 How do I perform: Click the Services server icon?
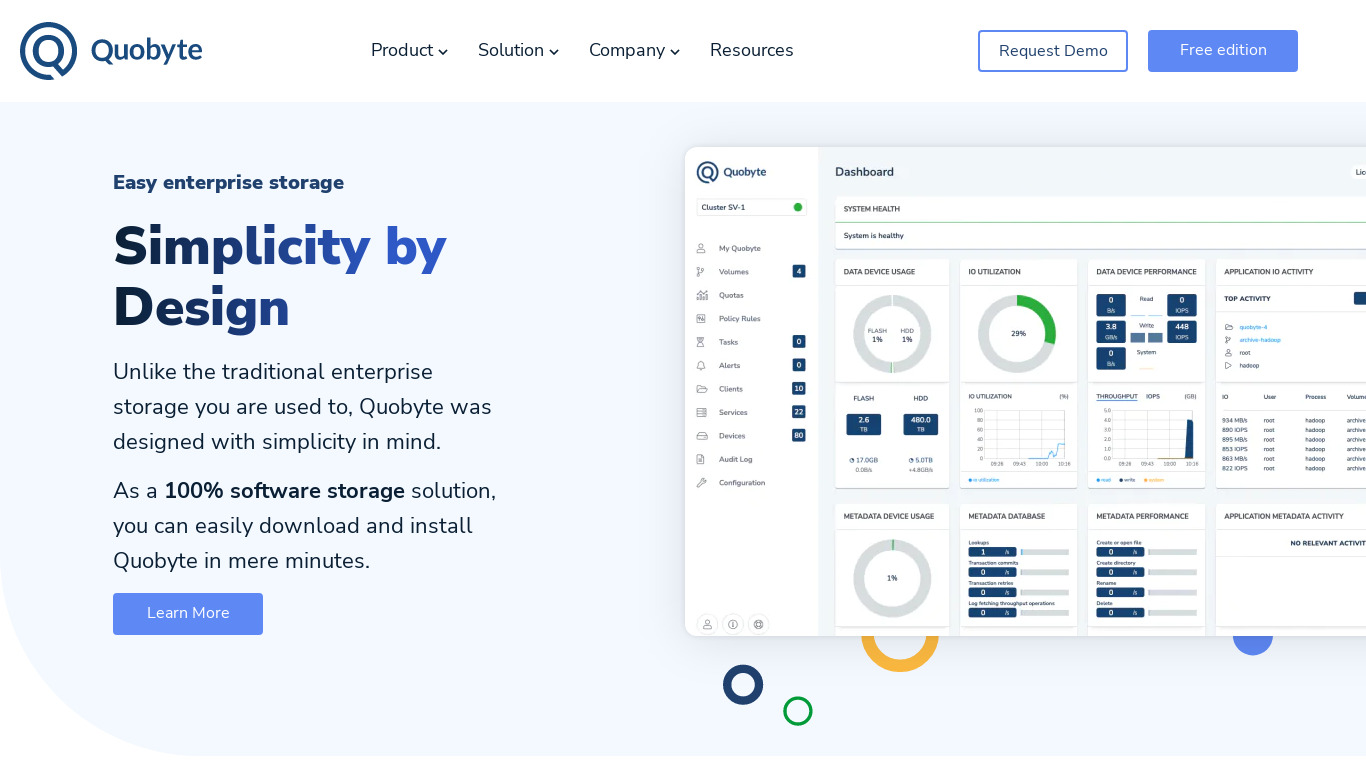[701, 412]
